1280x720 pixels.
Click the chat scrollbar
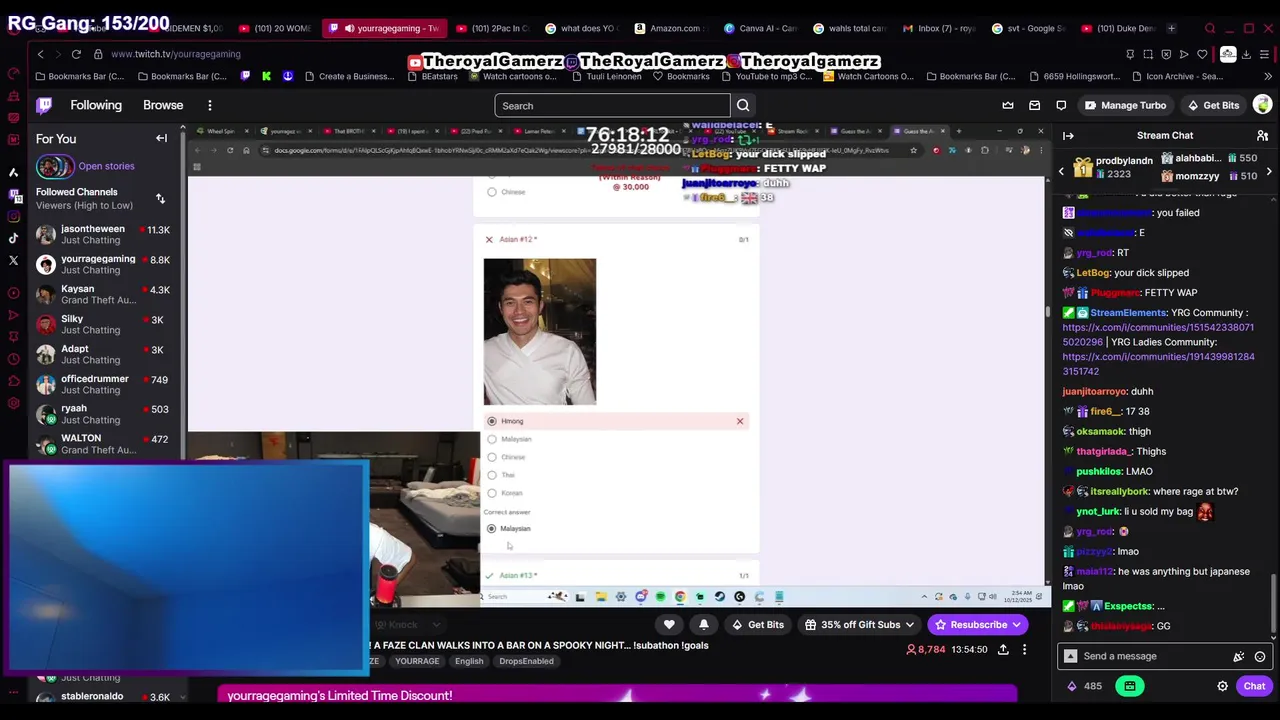[x=1273, y=605]
